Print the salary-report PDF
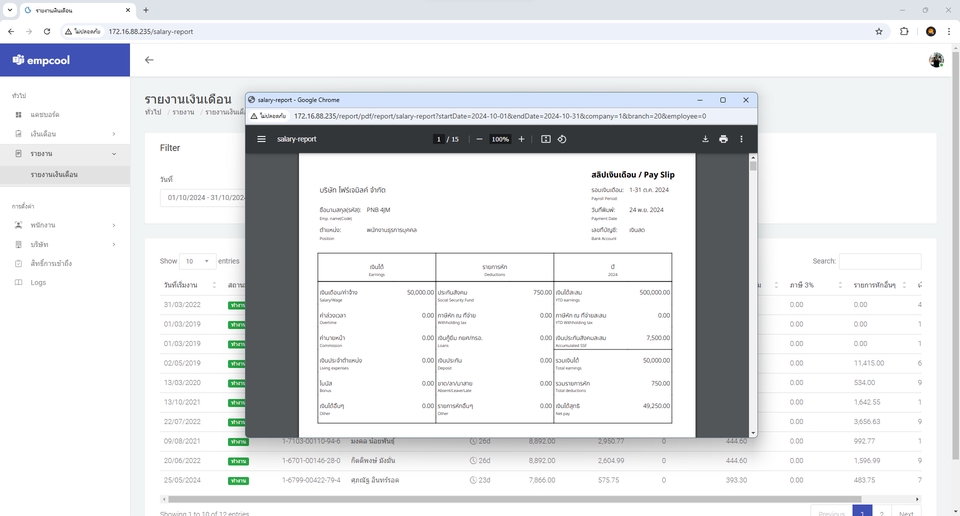This screenshot has height=516, width=960. click(723, 139)
